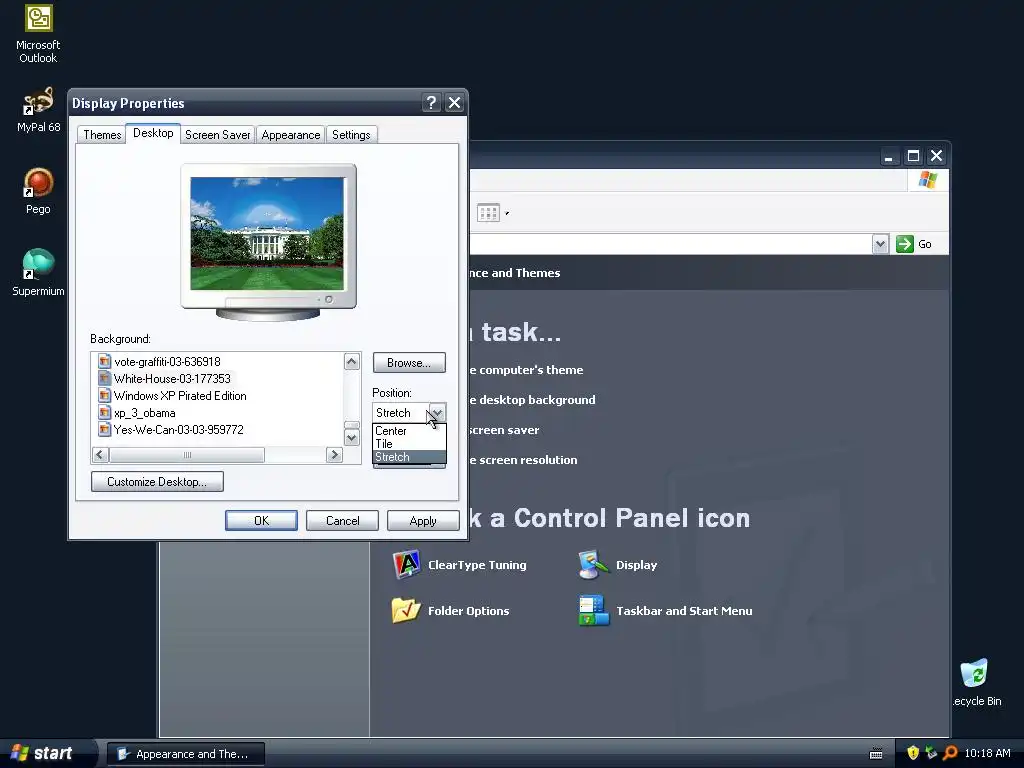This screenshot has width=1024, height=768.
Task: Click the background list scroll up arrow
Action: click(351, 362)
